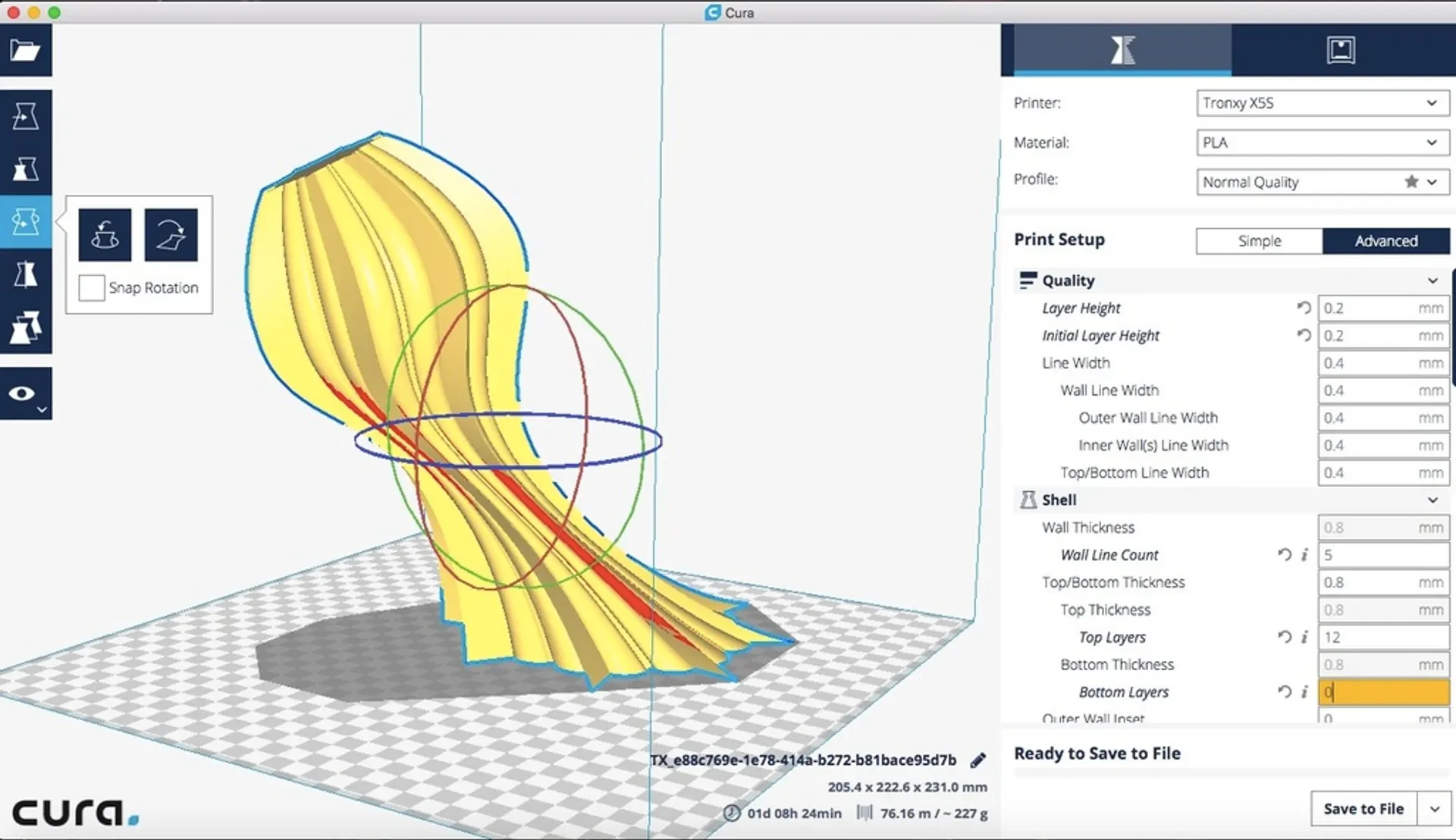Select the Move tool in left toolbar

pos(26,116)
